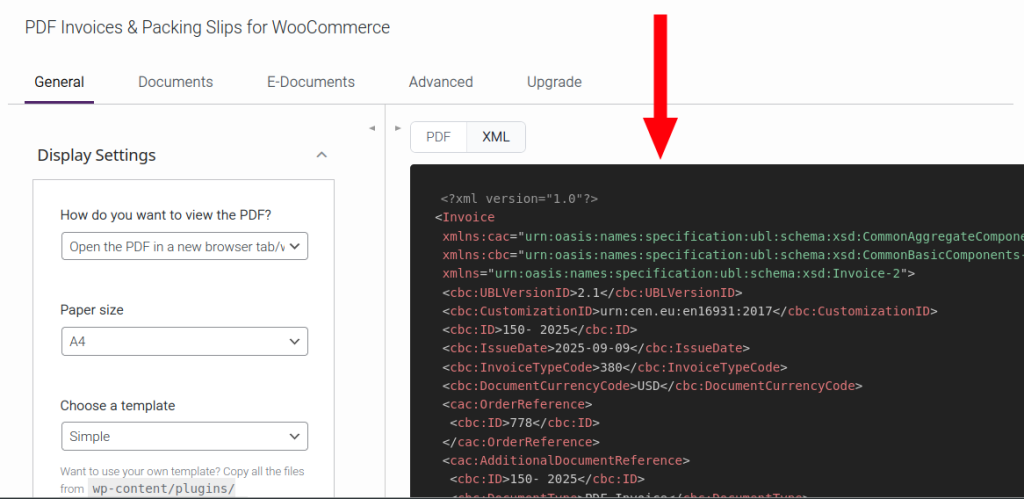1024x499 pixels.
Task: Open the Paper size dropdown
Action: 184,341
